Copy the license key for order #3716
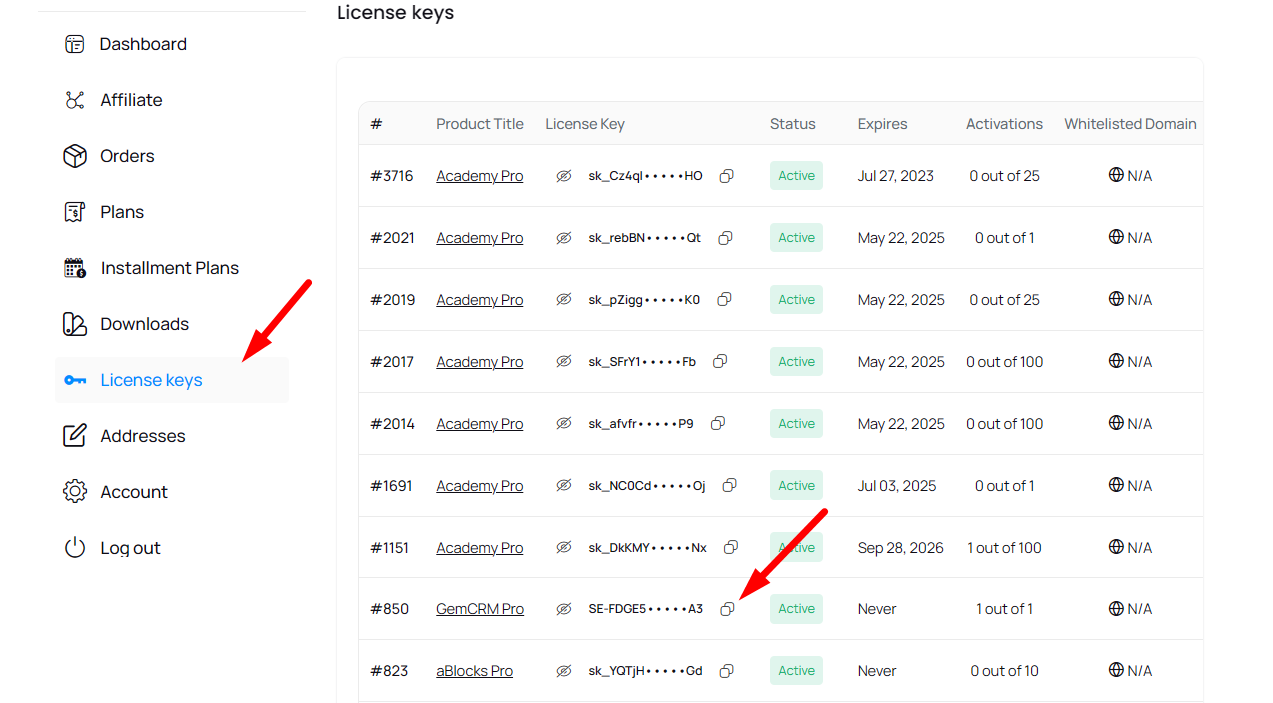Screen dimensions: 1273x703 point(727,176)
